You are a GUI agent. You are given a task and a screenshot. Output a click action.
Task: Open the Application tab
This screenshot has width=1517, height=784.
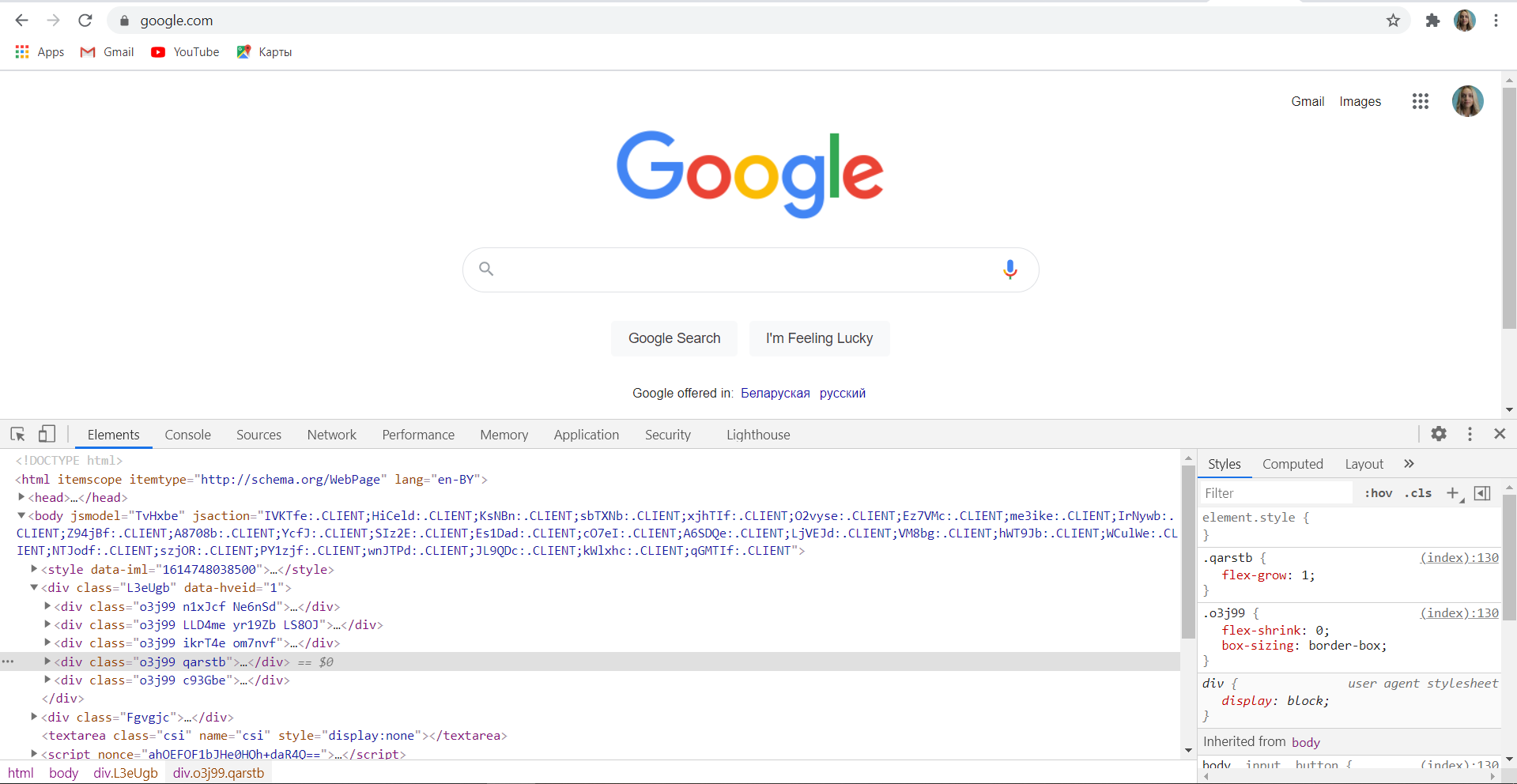point(587,435)
